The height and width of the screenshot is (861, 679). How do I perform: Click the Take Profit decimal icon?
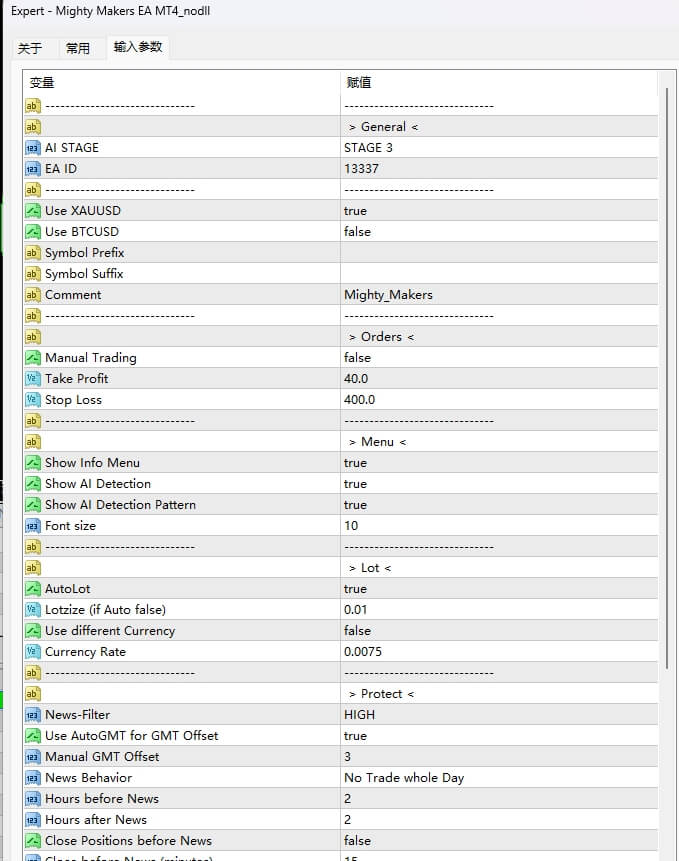[33, 379]
